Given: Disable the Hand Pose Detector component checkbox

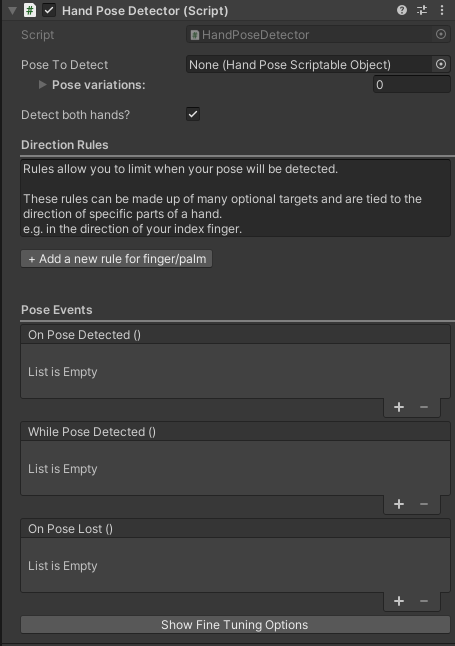Looking at the screenshot, I should click(x=49, y=10).
